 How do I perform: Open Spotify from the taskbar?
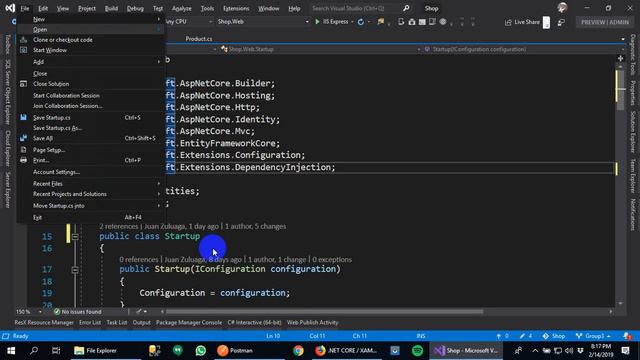418,351
